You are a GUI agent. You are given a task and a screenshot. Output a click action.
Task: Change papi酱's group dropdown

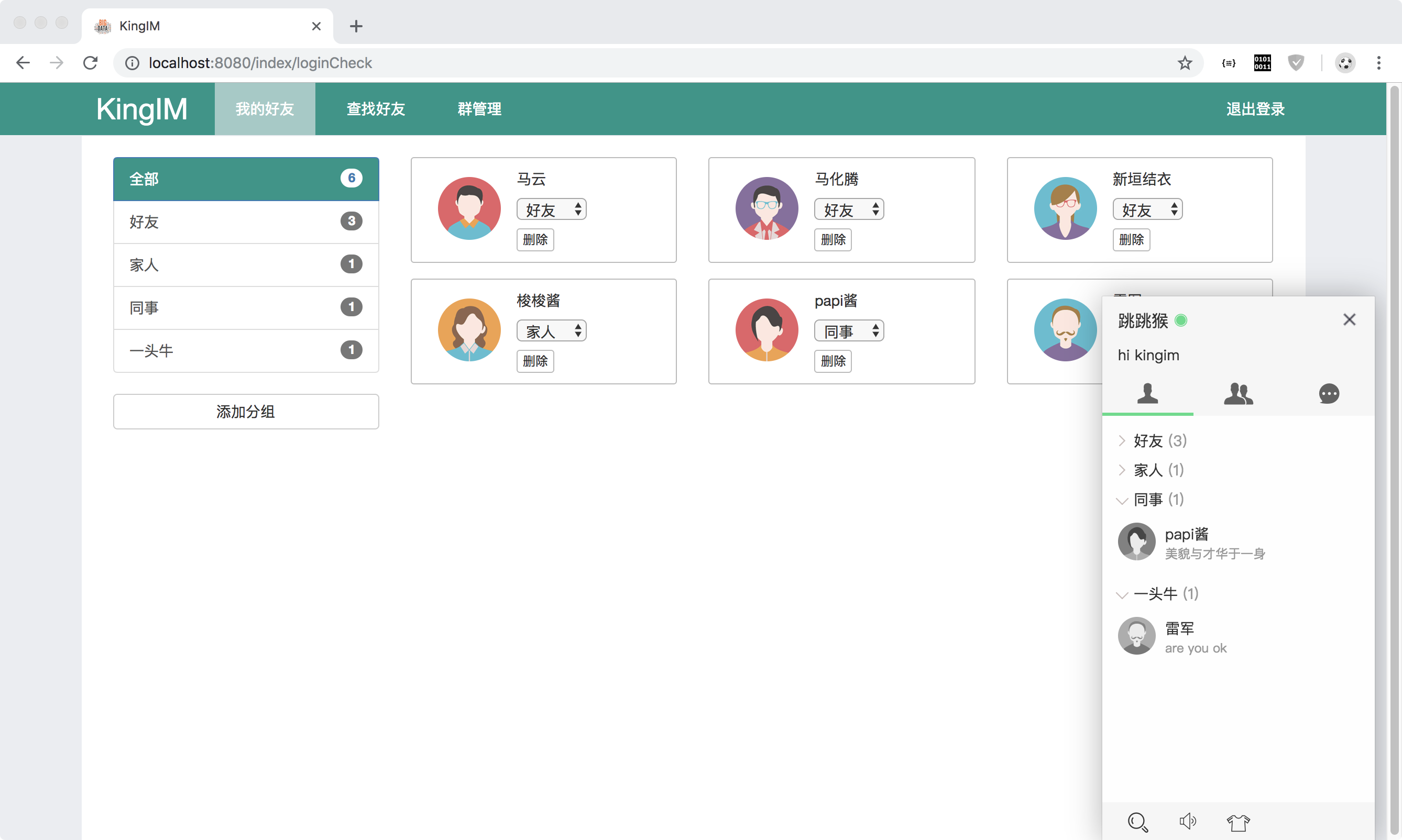[x=849, y=331]
